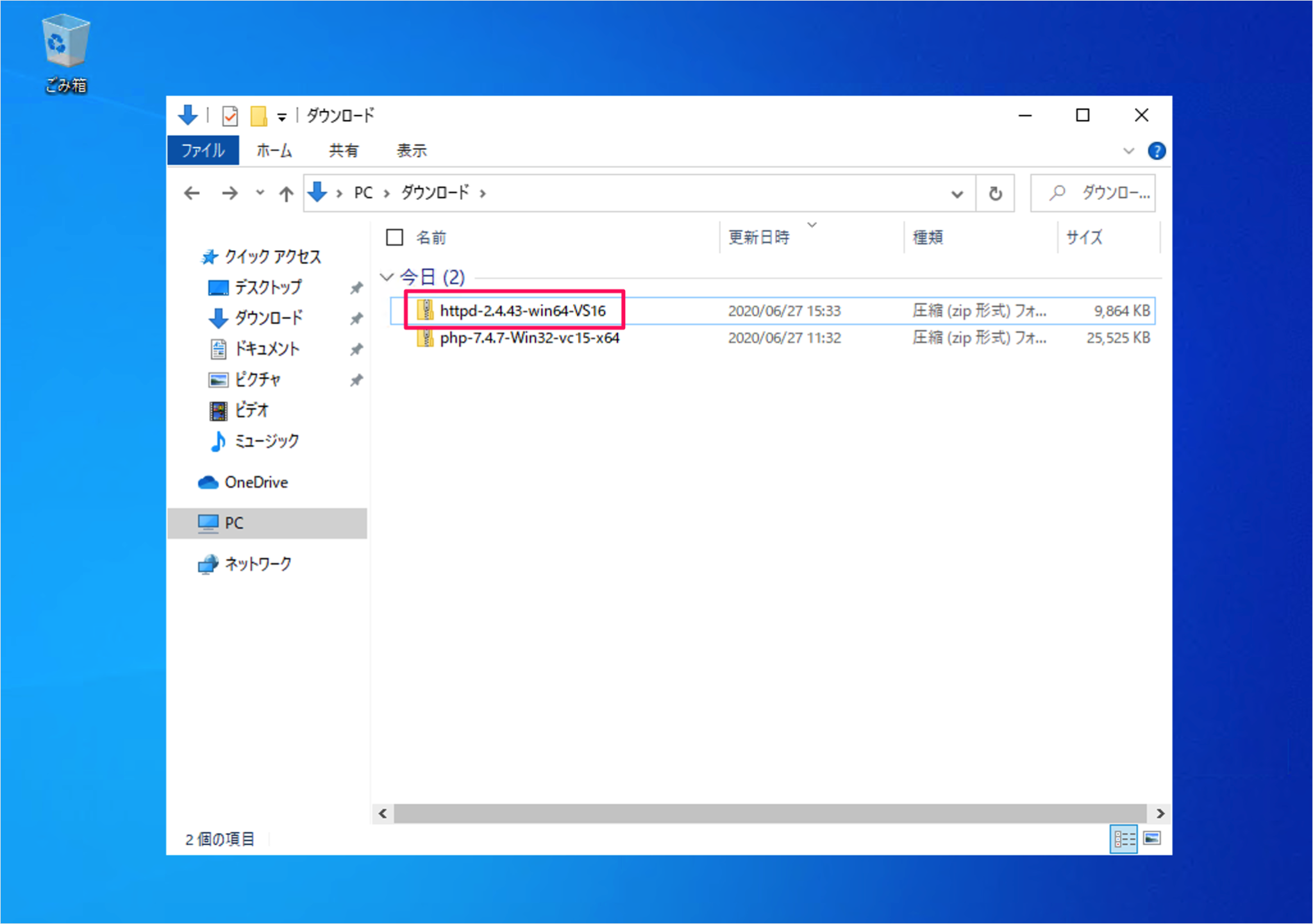Viewport: 1313px width, 924px height.
Task: Unpin ドキュメント from Quick Access
Action: tap(356, 349)
